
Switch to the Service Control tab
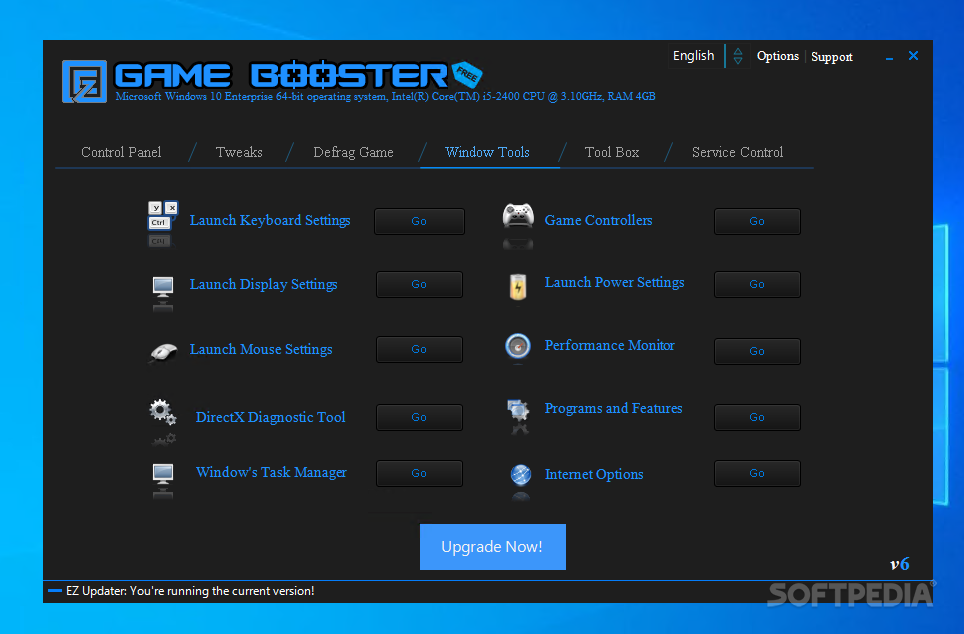737,153
